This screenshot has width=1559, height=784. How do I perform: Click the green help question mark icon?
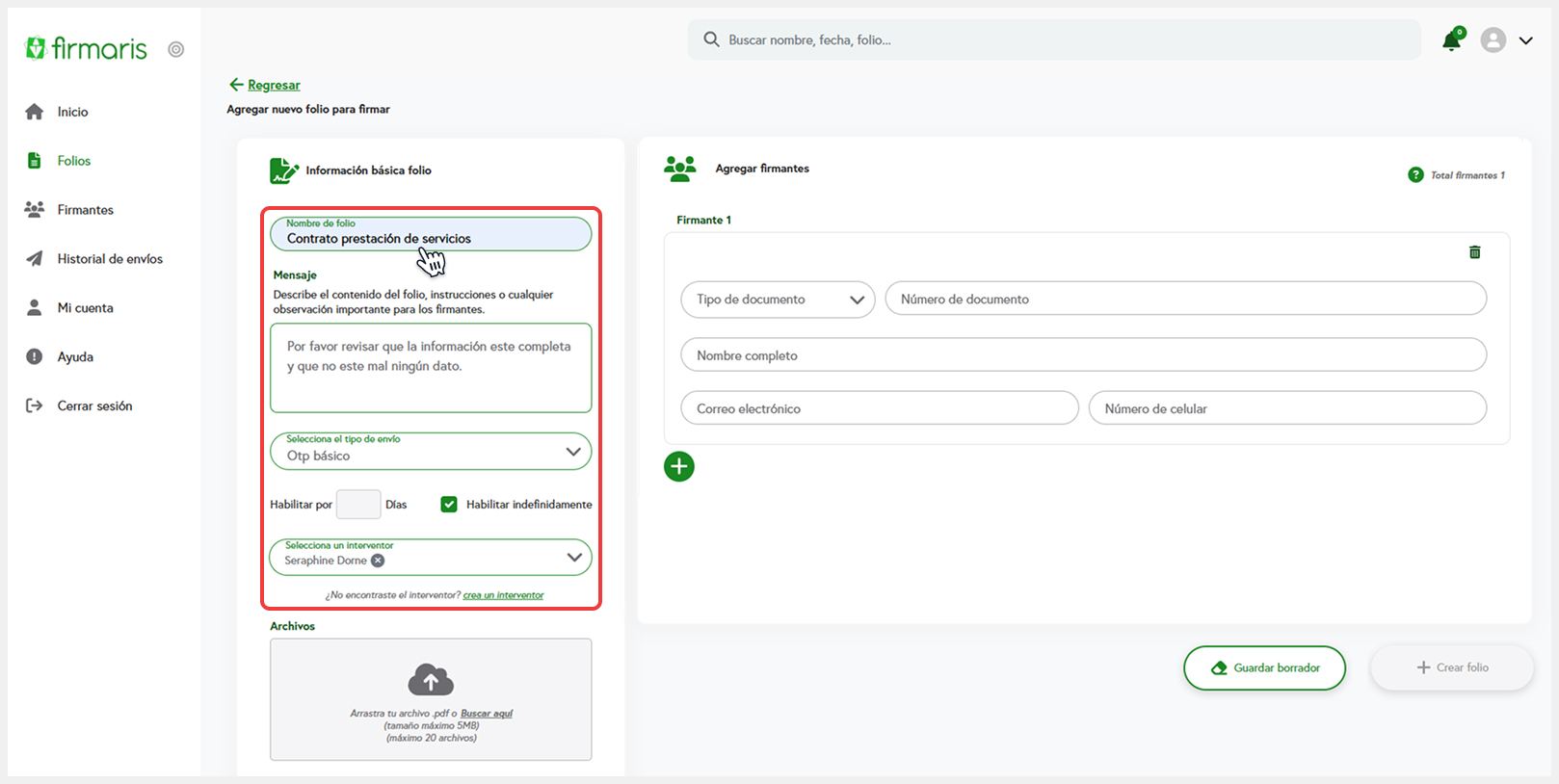click(1415, 175)
